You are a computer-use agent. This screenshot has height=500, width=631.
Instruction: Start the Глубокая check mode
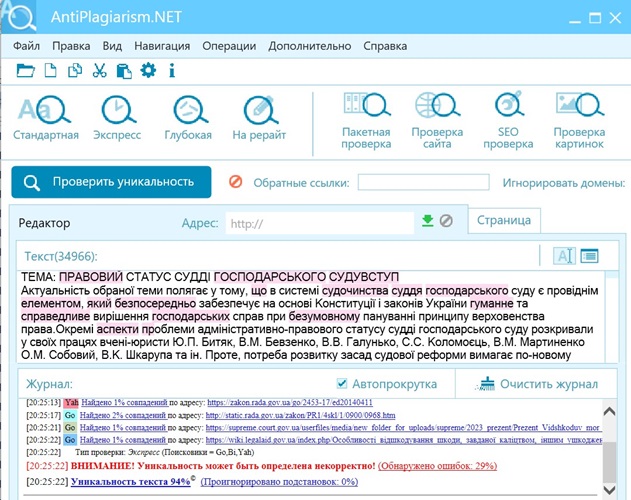pos(188,118)
